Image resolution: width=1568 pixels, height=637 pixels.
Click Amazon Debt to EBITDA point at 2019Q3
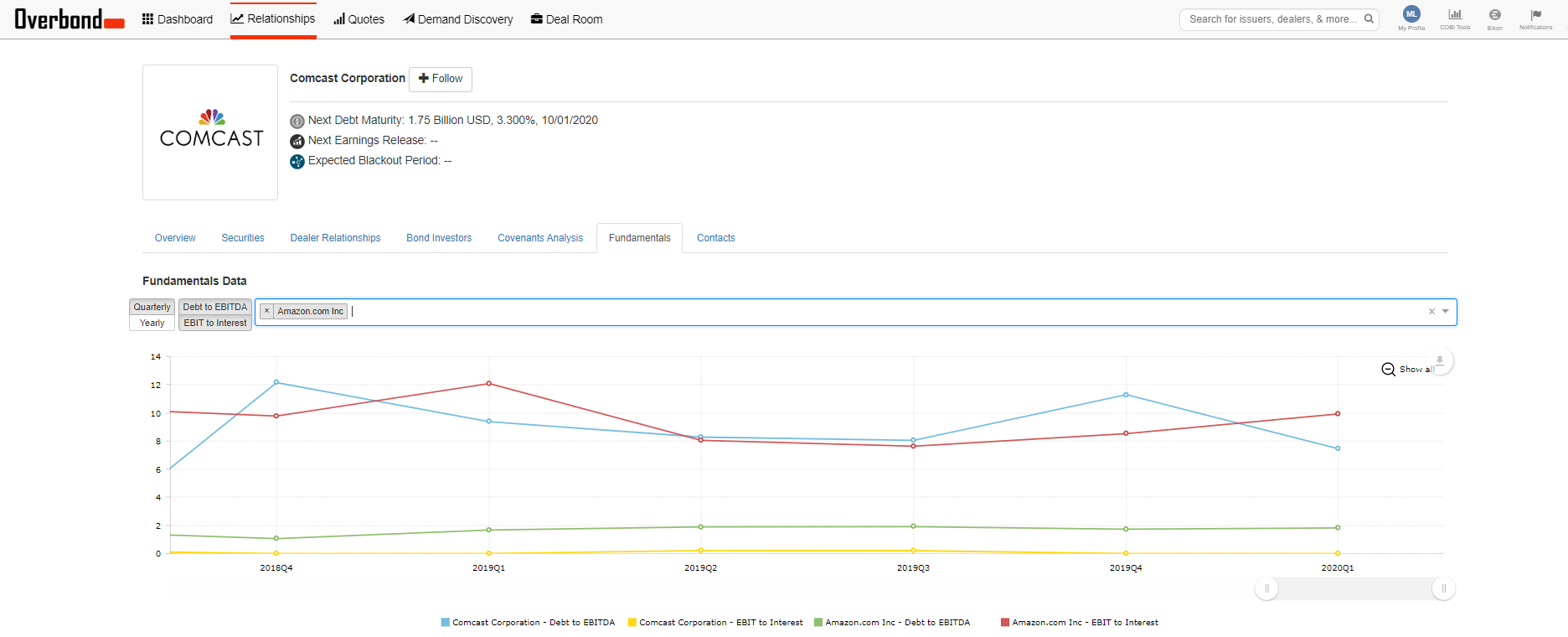pyautogui.click(x=913, y=526)
